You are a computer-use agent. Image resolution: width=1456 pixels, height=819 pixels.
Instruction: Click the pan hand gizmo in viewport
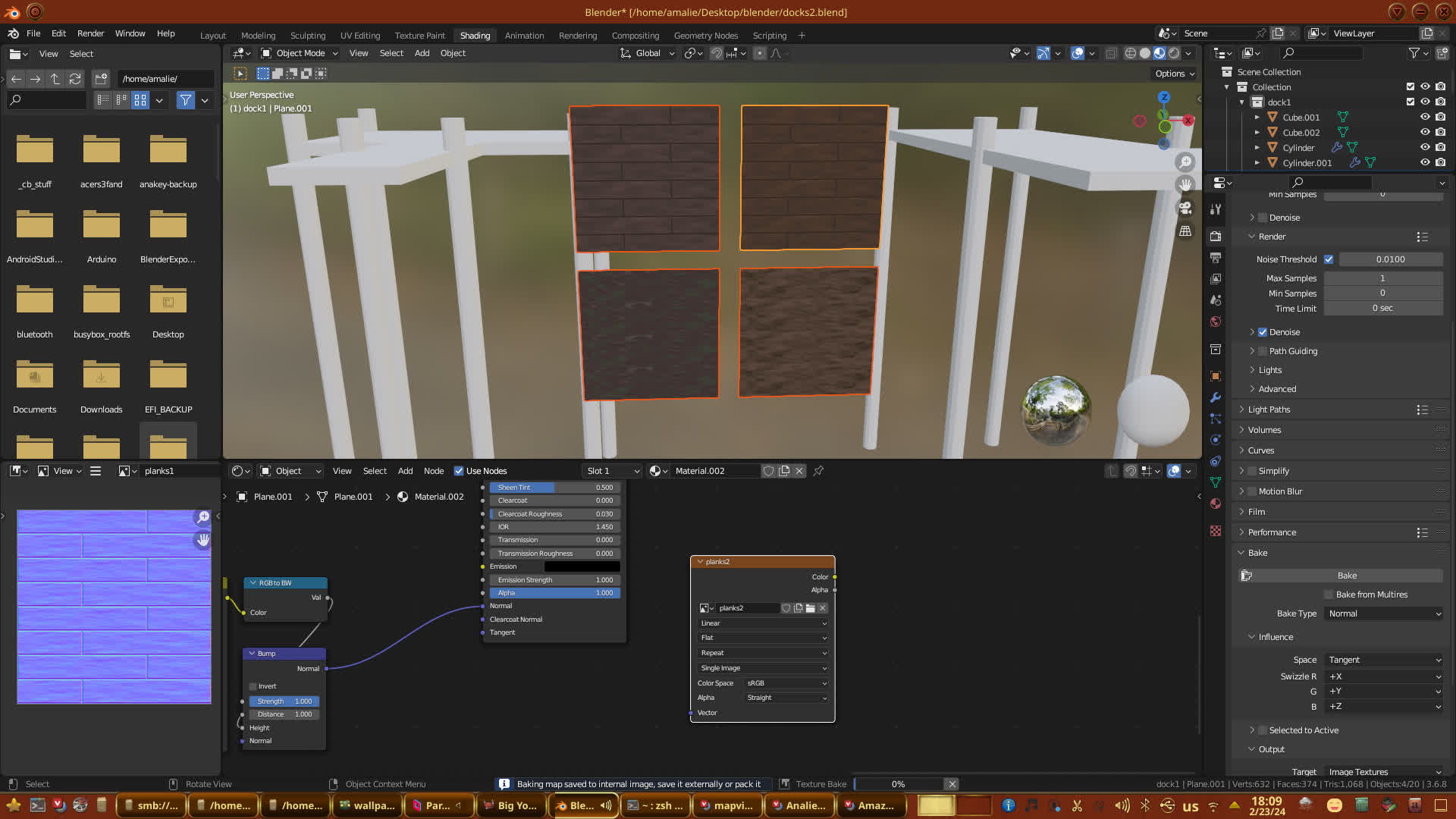point(1185,185)
